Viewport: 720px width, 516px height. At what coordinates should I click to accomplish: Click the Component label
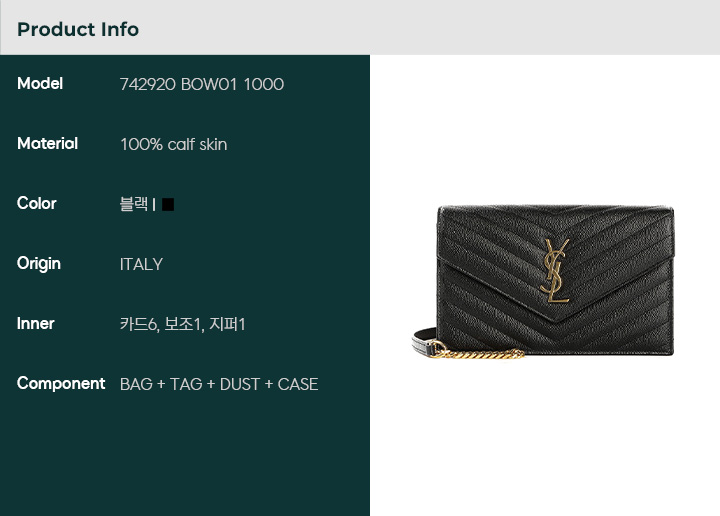pos(61,384)
